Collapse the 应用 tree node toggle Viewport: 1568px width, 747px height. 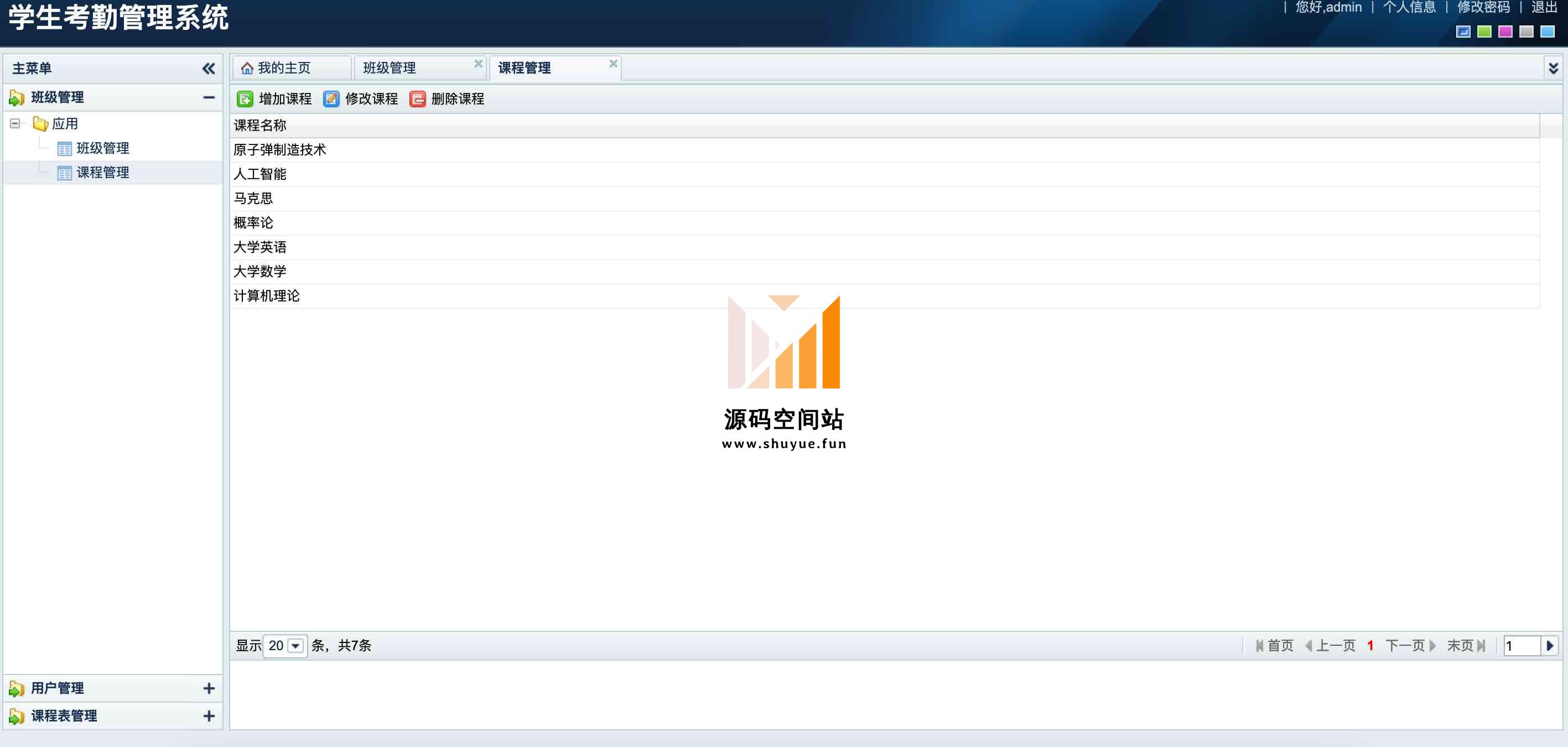point(14,123)
